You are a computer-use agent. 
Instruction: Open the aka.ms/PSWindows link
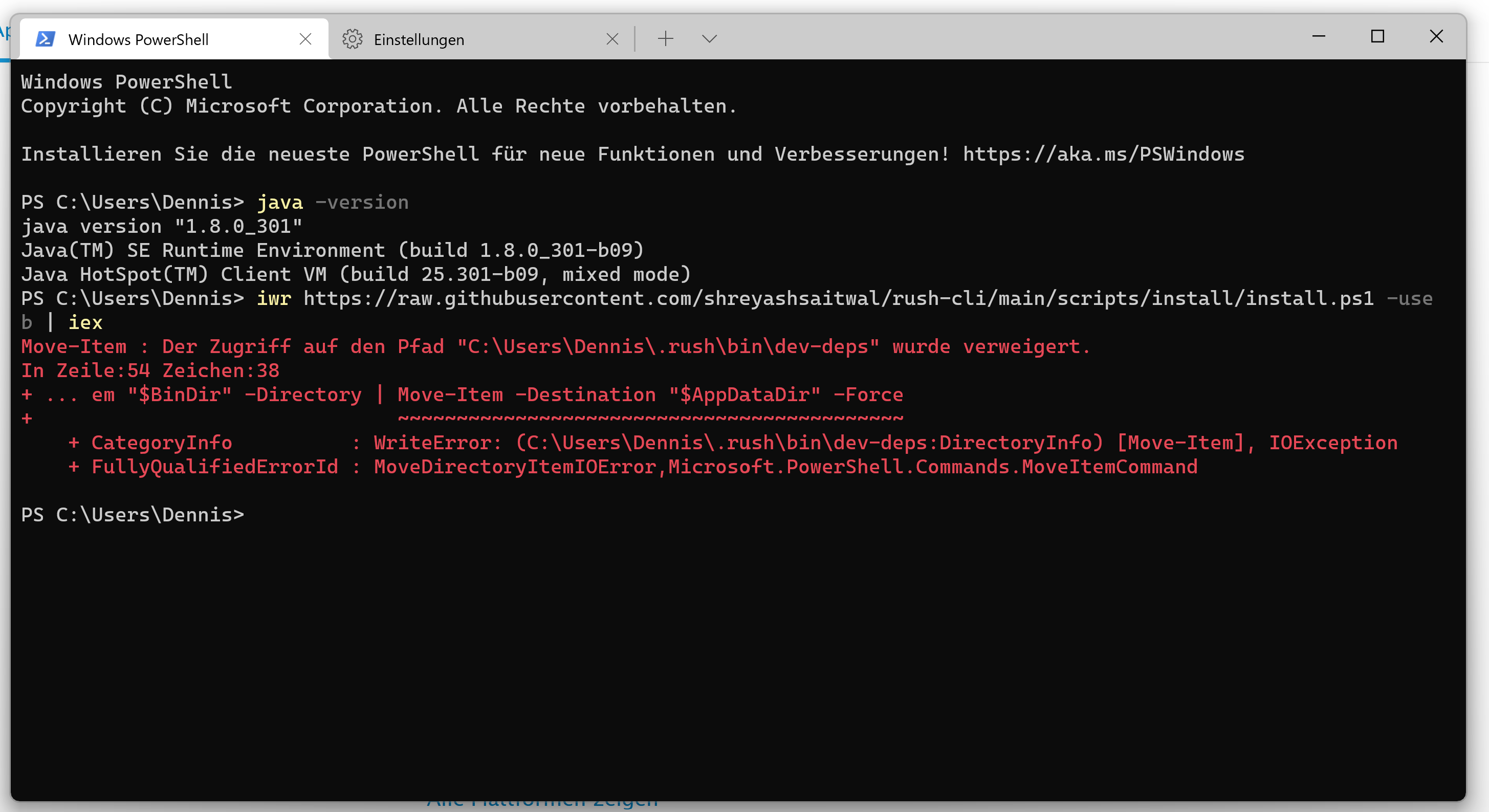coord(1103,155)
